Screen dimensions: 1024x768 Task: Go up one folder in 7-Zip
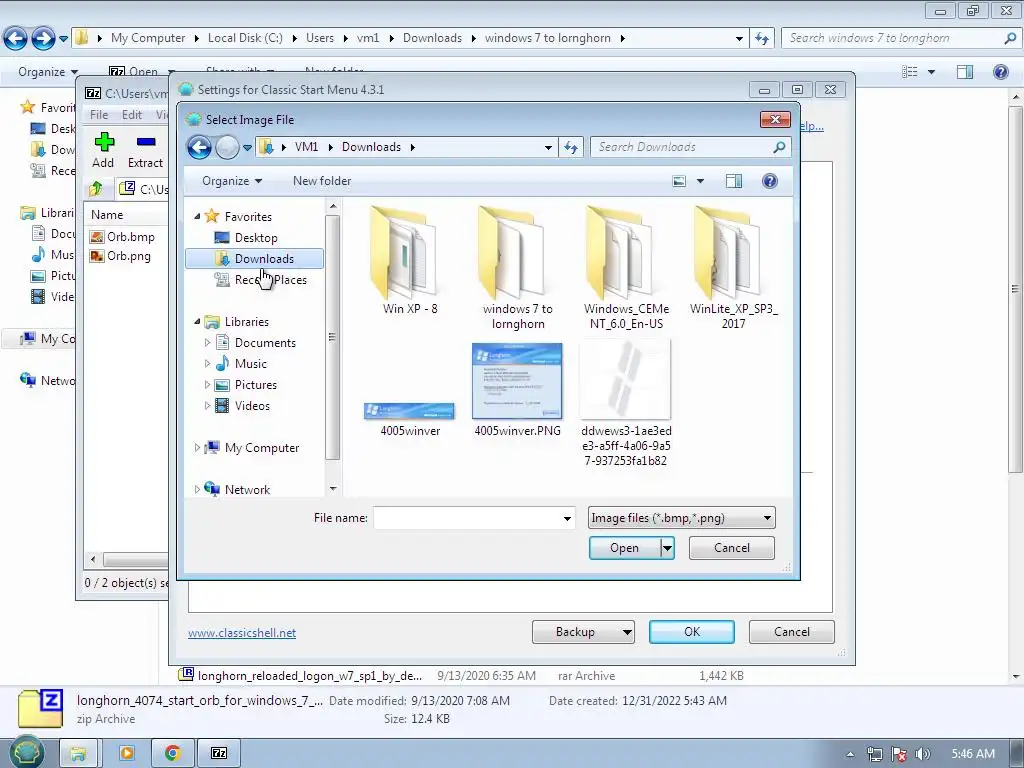pos(96,189)
